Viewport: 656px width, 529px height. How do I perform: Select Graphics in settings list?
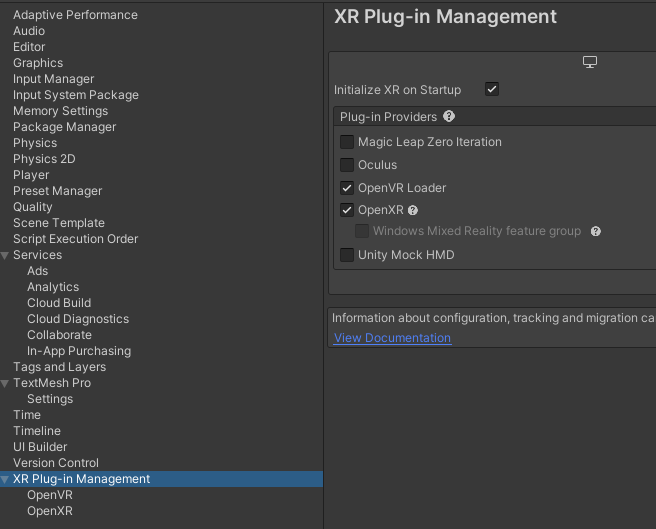point(38,63)
